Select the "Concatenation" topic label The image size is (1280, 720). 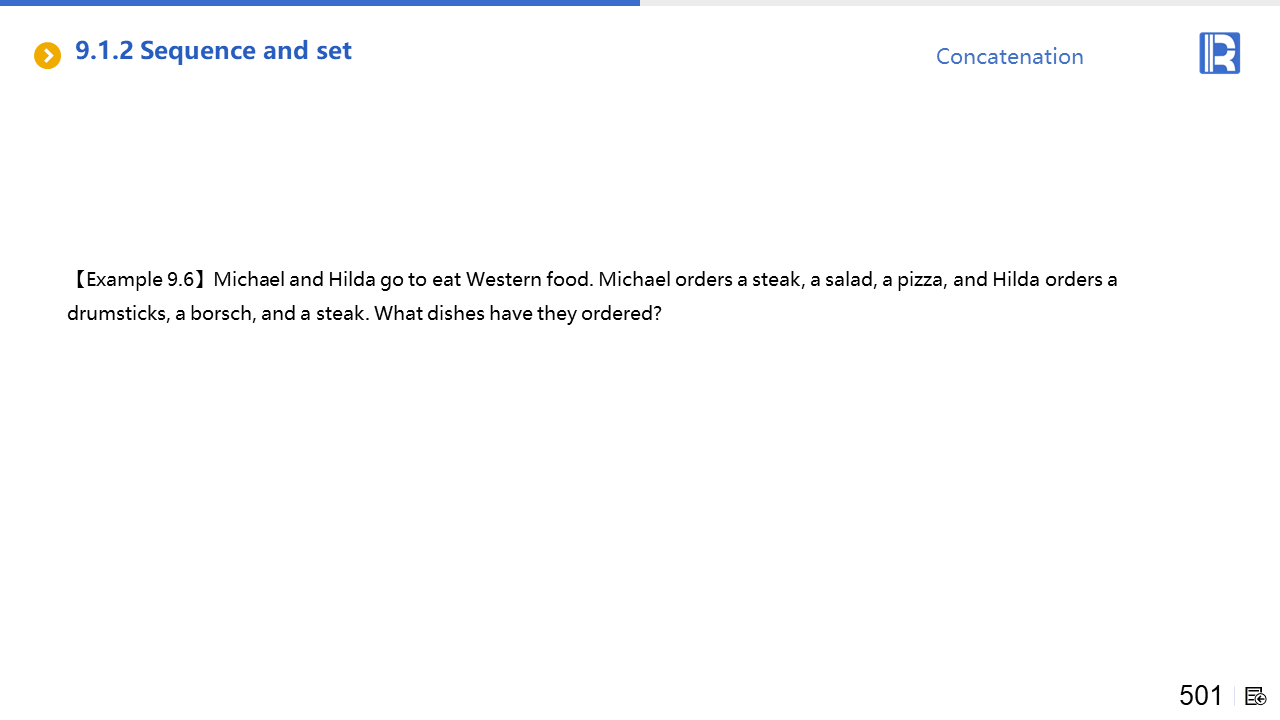point(1009,57)
